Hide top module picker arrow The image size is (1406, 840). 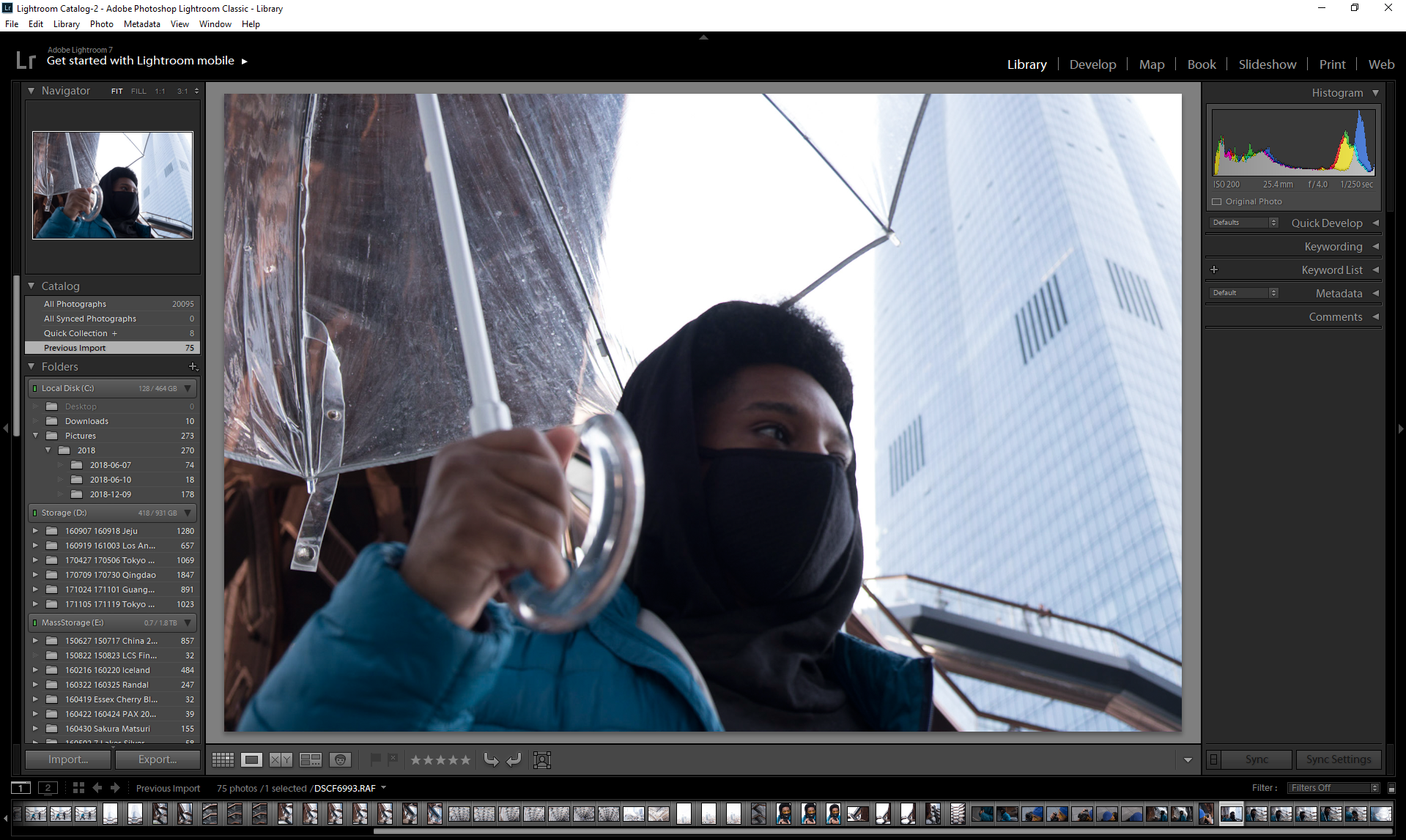703,37
